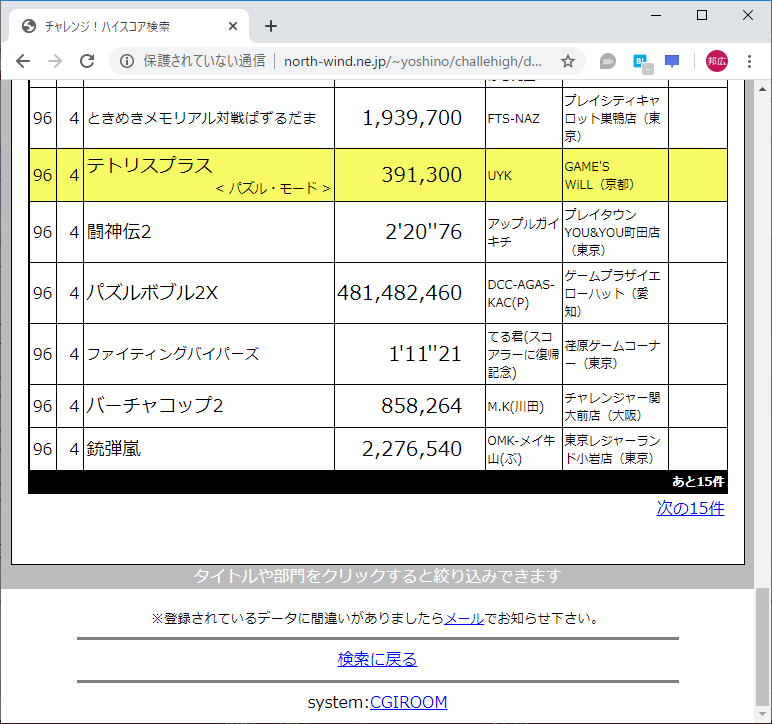Return to search via 検索に戻る link
This screenshot has height=724, width=772.
click(377, 659)
